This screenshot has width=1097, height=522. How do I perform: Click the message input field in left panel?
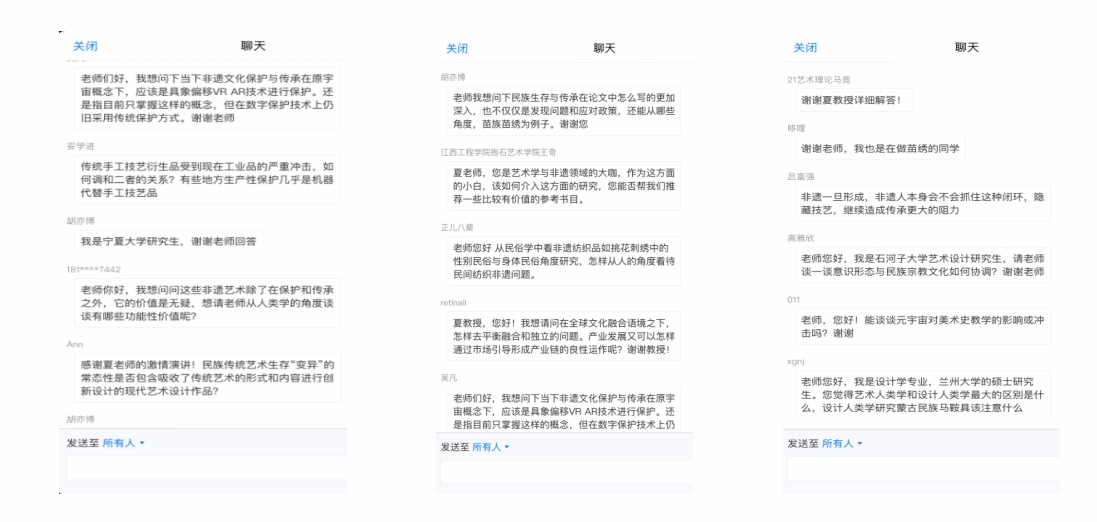[205, 470]
